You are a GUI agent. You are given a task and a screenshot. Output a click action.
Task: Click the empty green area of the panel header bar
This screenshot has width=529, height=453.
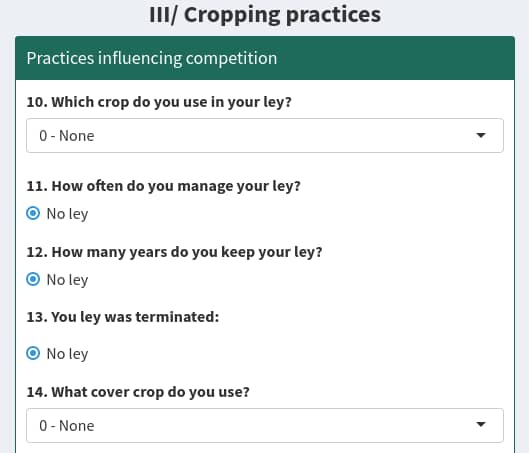tap(395, 58)
